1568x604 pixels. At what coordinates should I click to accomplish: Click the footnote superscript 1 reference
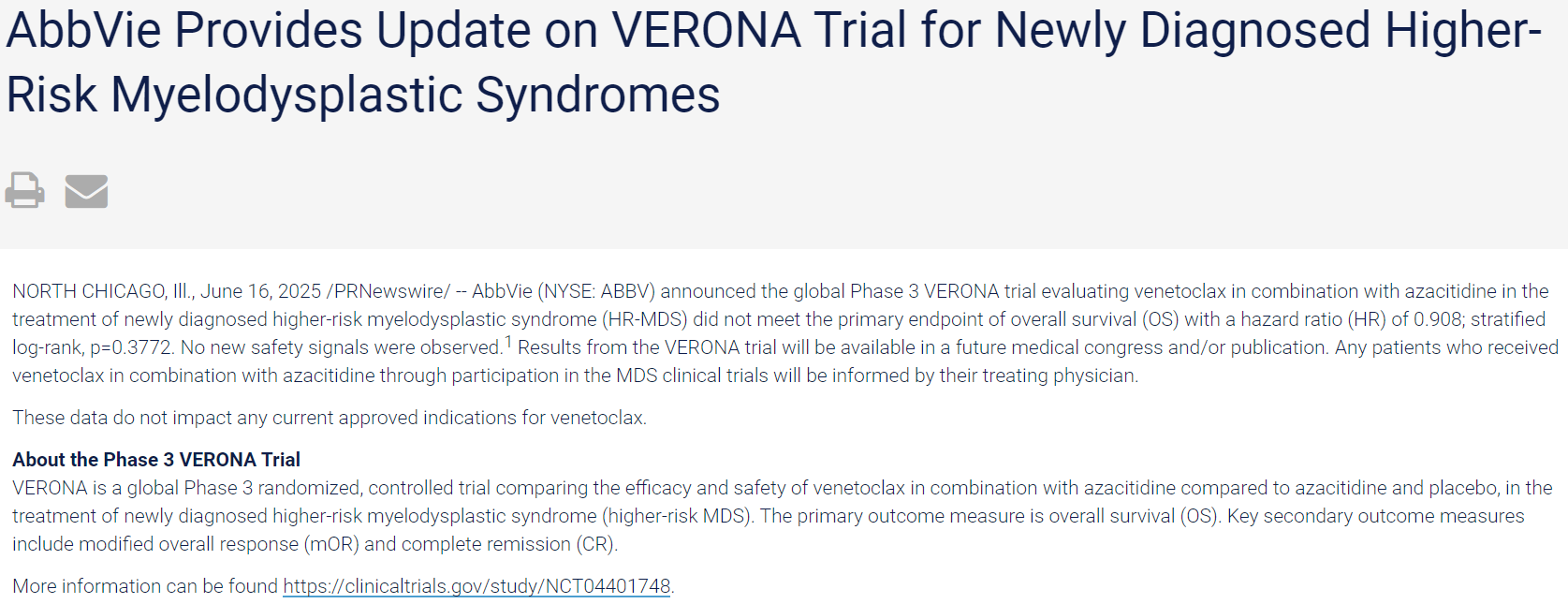pos(508,342)
